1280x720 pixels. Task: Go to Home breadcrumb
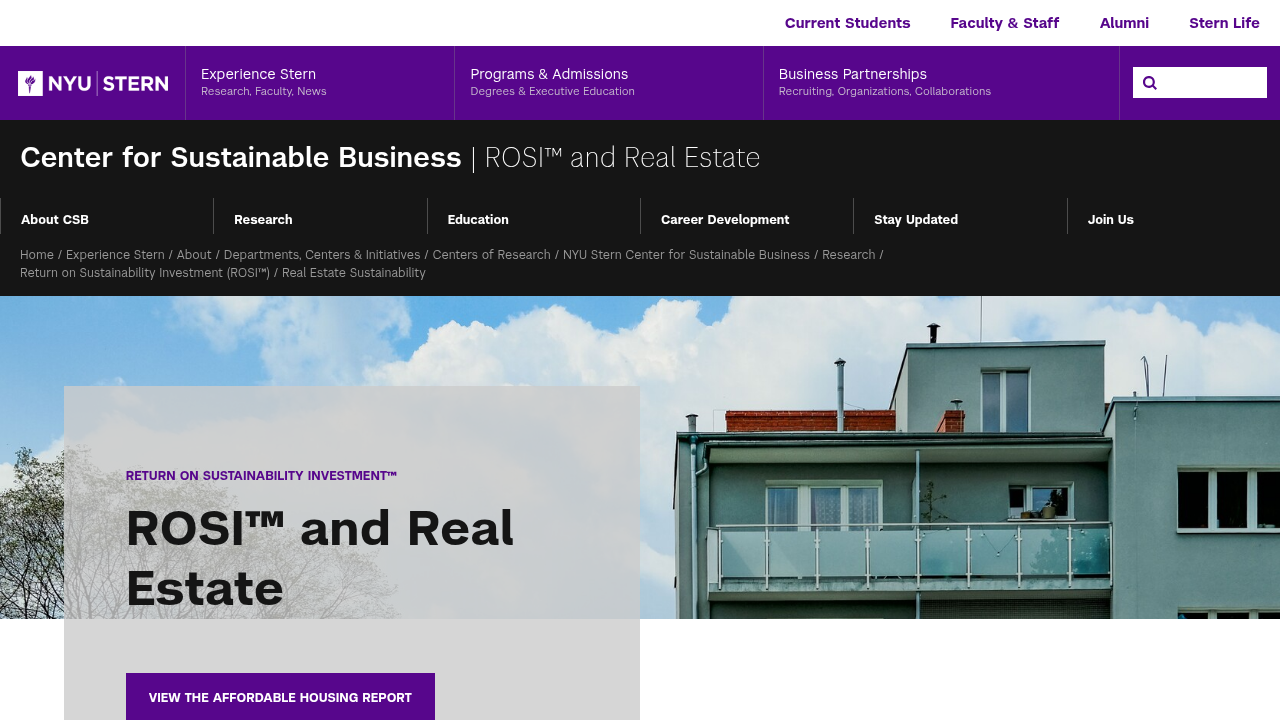tap(37, 255)
